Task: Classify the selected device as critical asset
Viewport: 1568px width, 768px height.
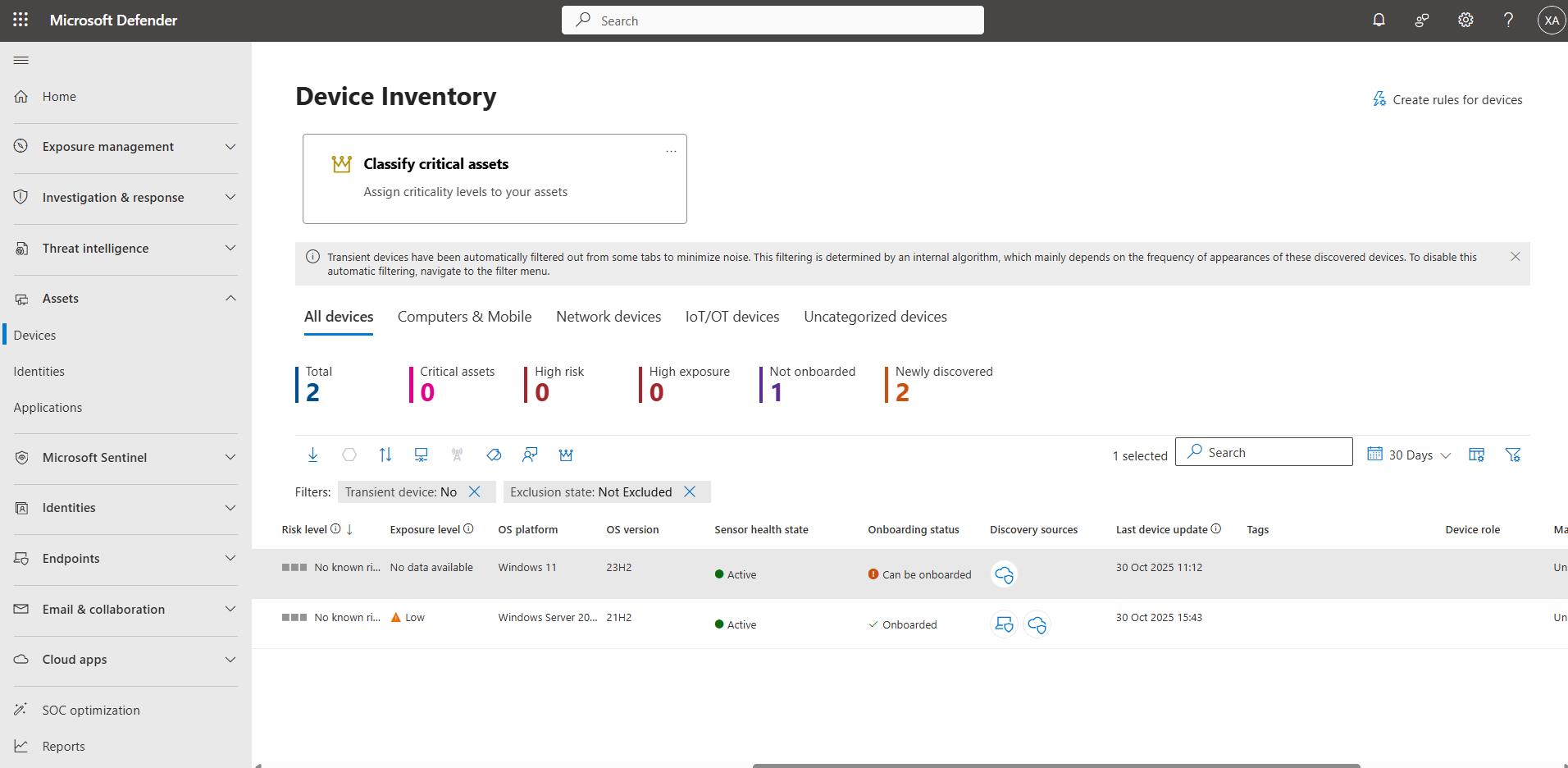Action: (566, 455)
